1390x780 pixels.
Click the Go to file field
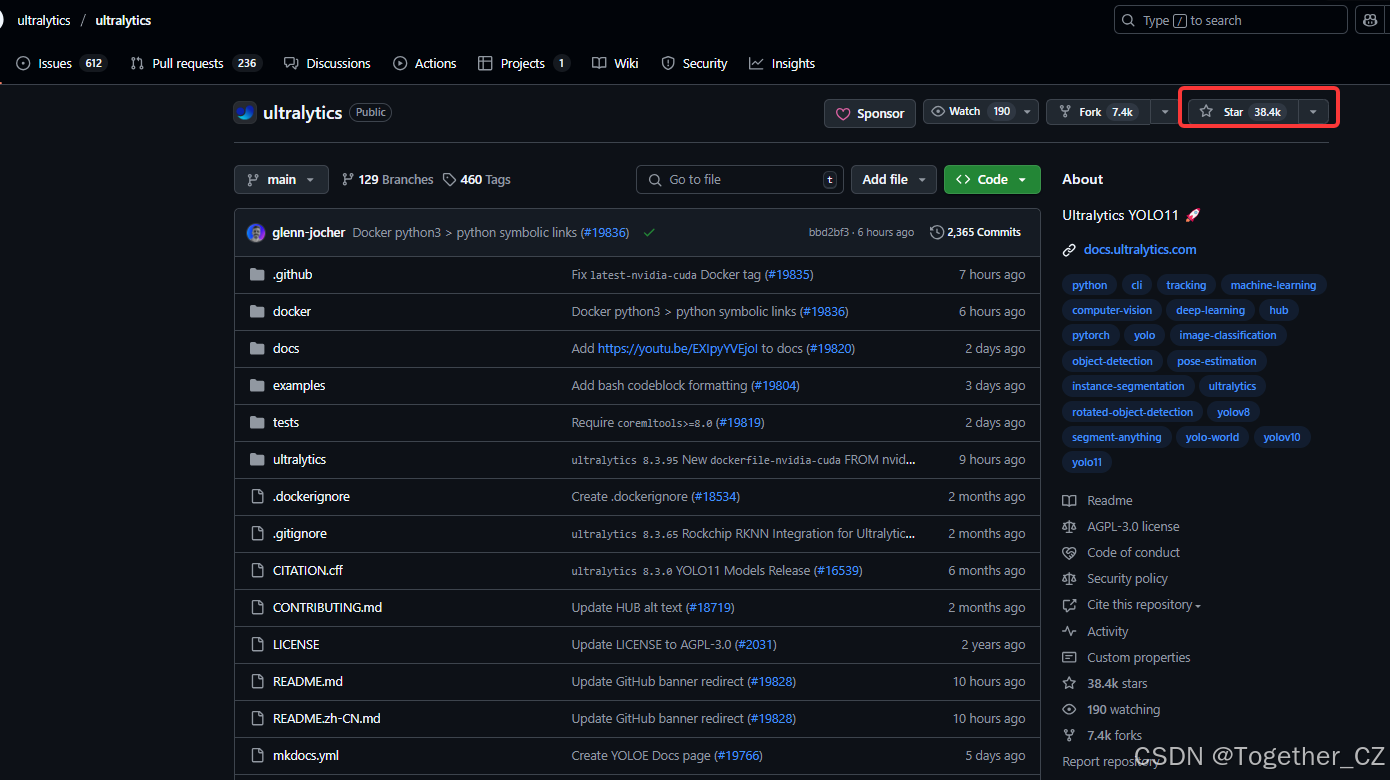(x=740, y=180)
